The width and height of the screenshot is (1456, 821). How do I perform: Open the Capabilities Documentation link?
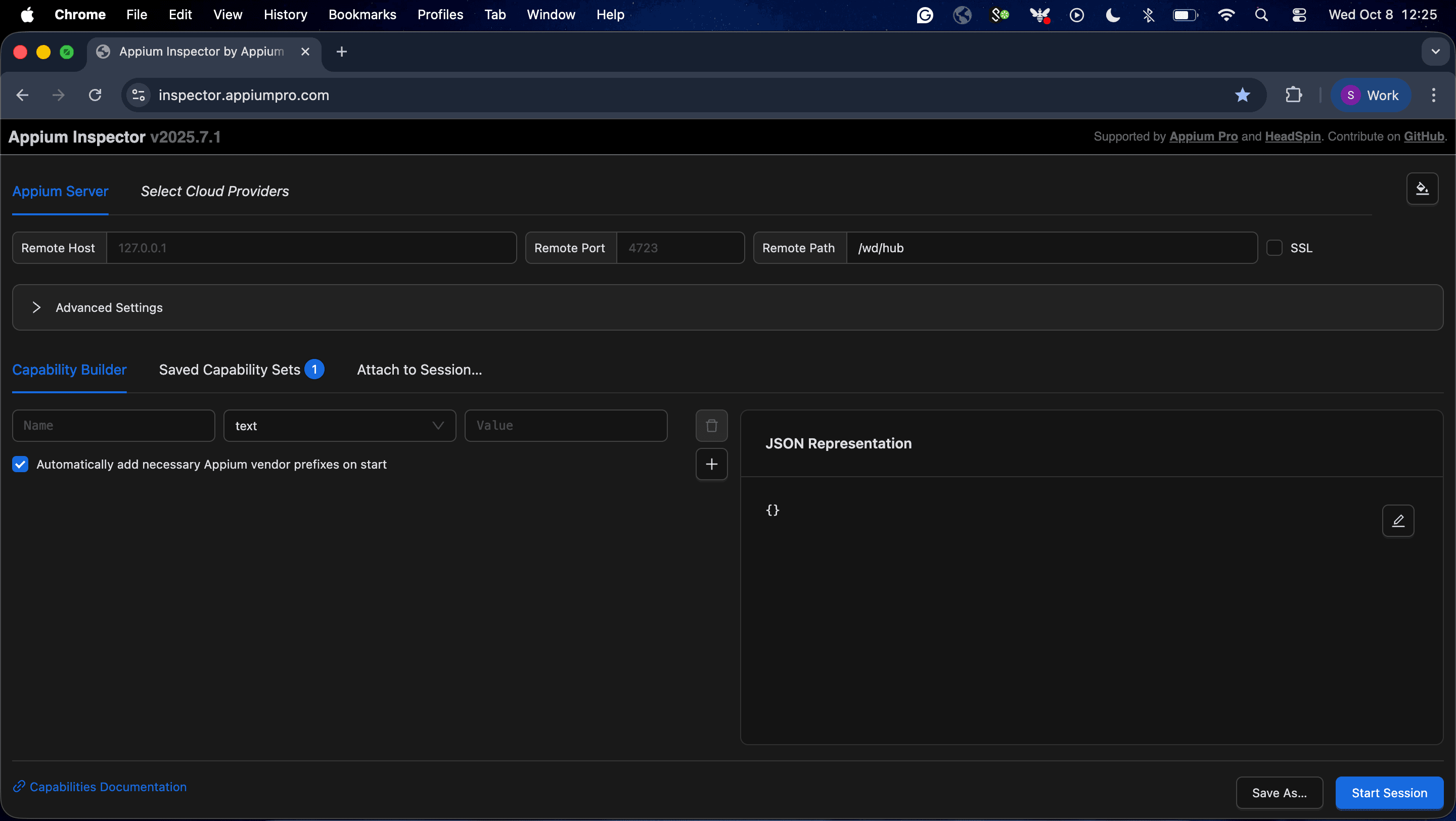(x=107, y=787)
